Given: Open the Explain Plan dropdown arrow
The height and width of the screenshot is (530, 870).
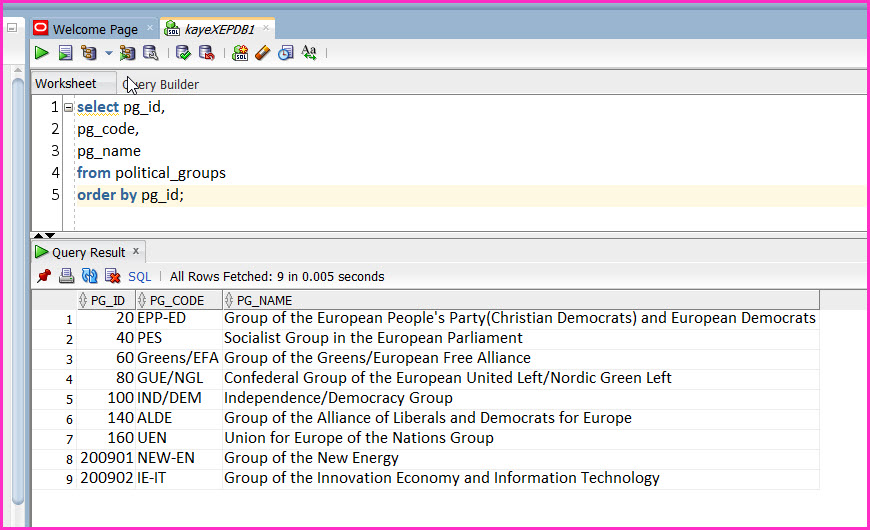Looking at the screenshot, I should point(109,53).
